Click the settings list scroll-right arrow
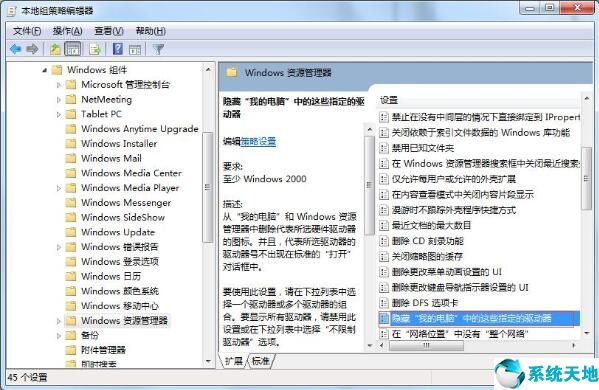 pyautogui.click(x=573, y=345)
